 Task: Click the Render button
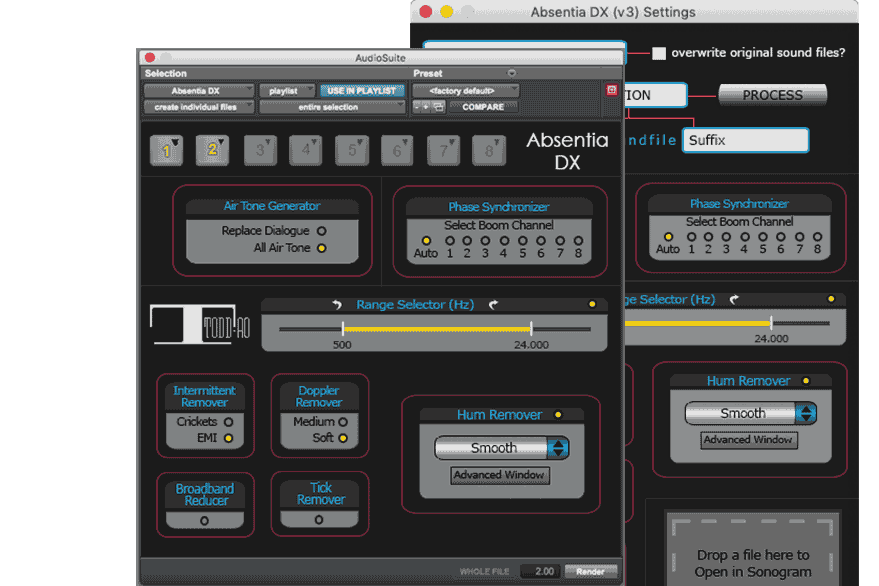[x=590, y=571]
